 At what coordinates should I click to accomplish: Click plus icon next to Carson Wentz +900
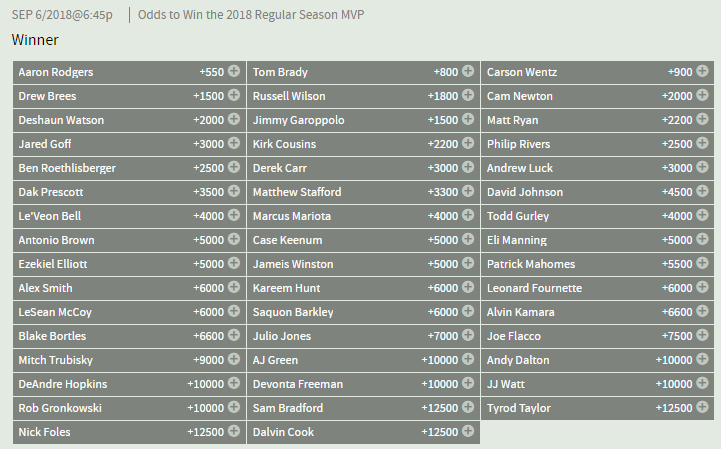[702, 72]
